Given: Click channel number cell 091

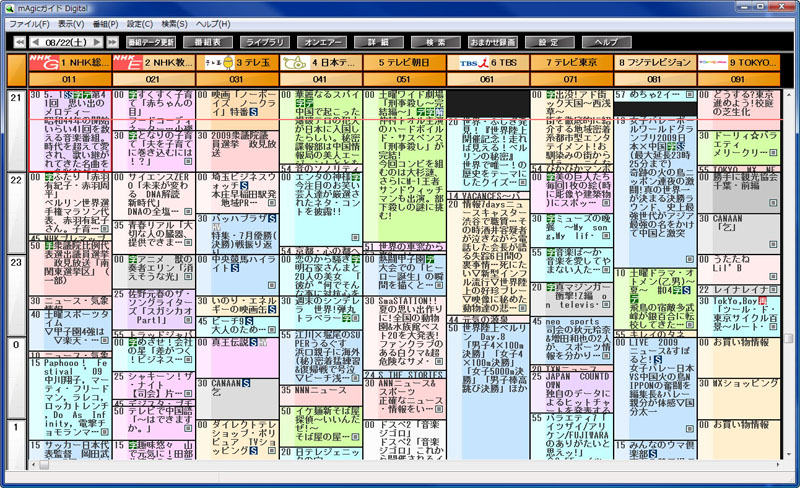Looking at the screenshot, I should pos(739,79).
